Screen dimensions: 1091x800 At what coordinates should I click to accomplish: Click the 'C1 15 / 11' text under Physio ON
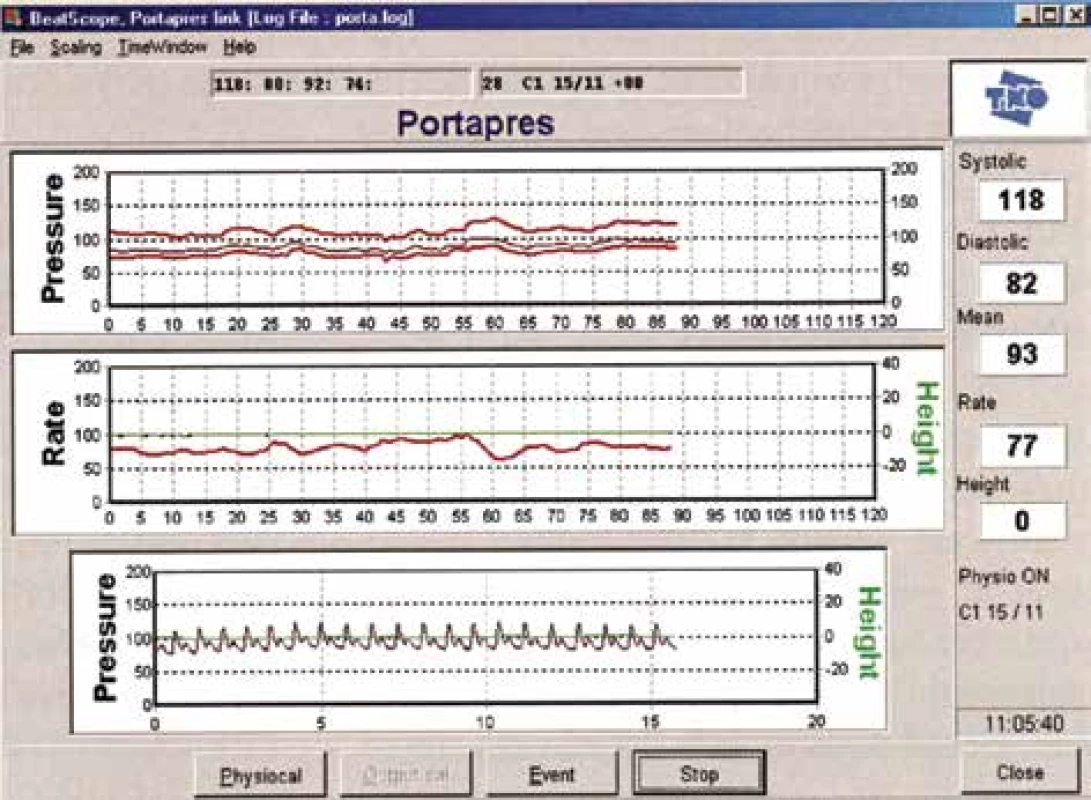click(1001, 612)
